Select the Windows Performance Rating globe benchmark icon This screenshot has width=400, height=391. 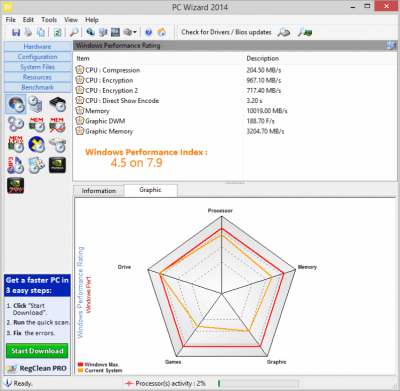coord(16,104)
